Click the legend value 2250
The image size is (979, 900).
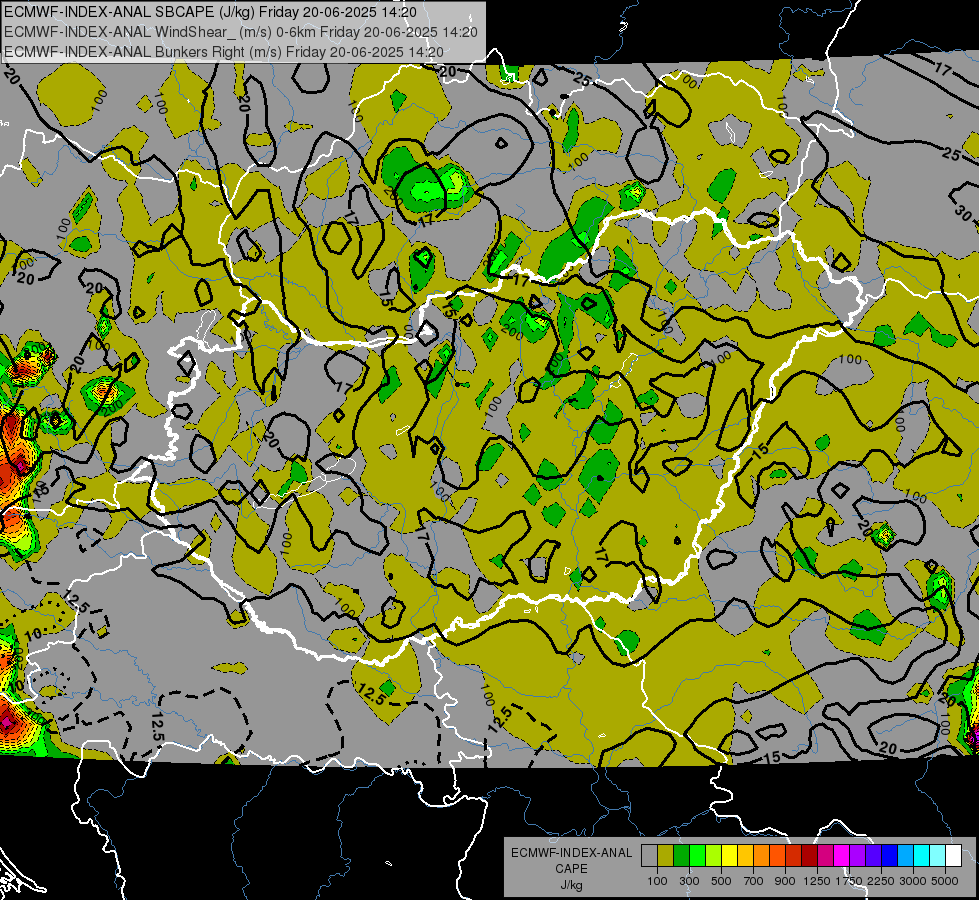click(x=882, y=881)
